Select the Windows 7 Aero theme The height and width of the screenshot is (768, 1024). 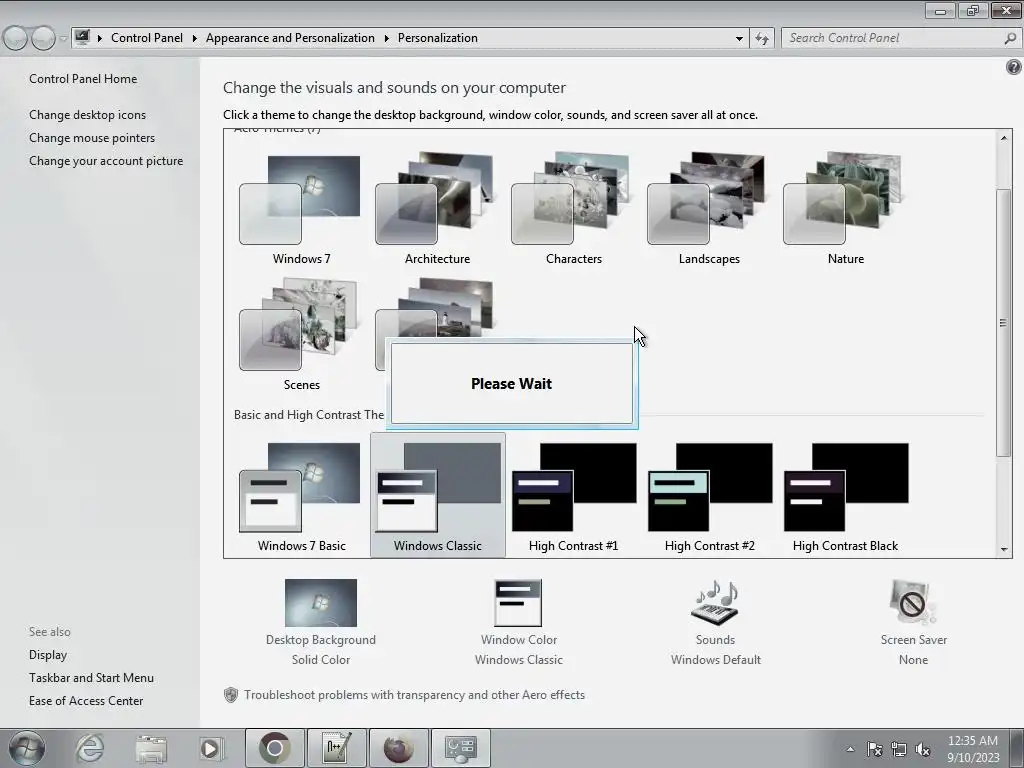tap(301, 208)
